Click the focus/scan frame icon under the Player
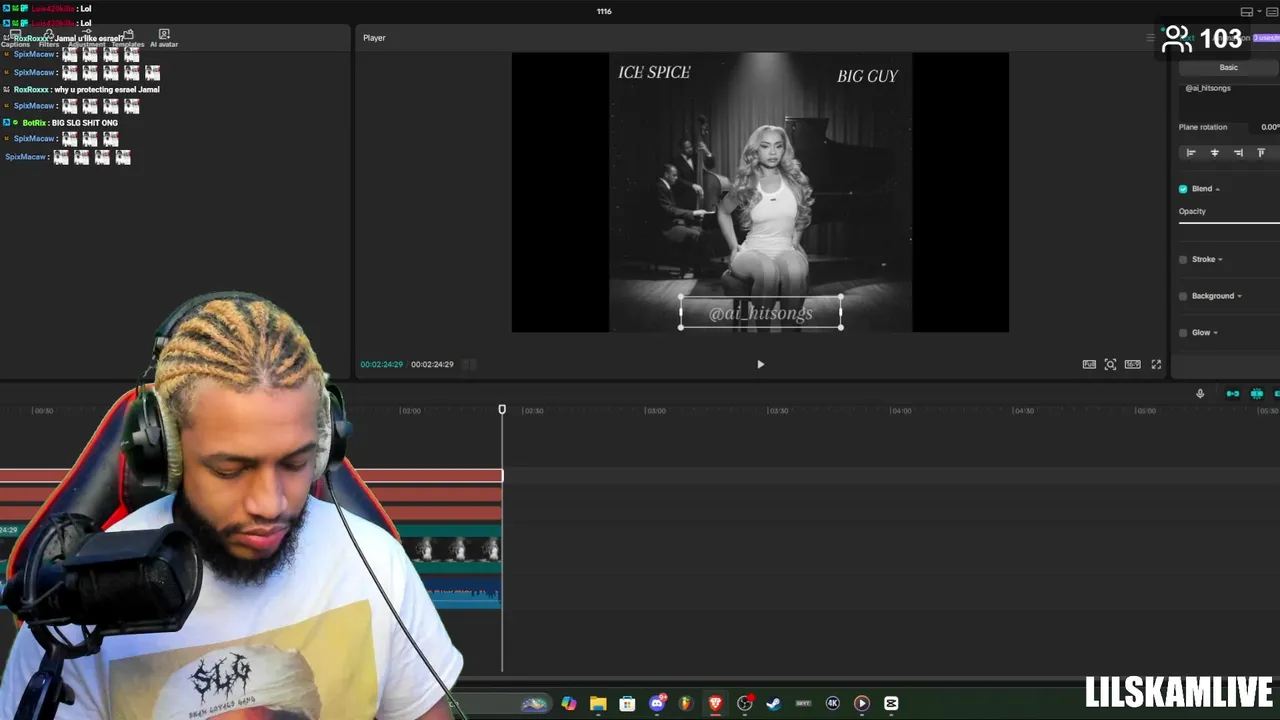This screenshot has height=720, width=1280. [x=1110, y=365]
